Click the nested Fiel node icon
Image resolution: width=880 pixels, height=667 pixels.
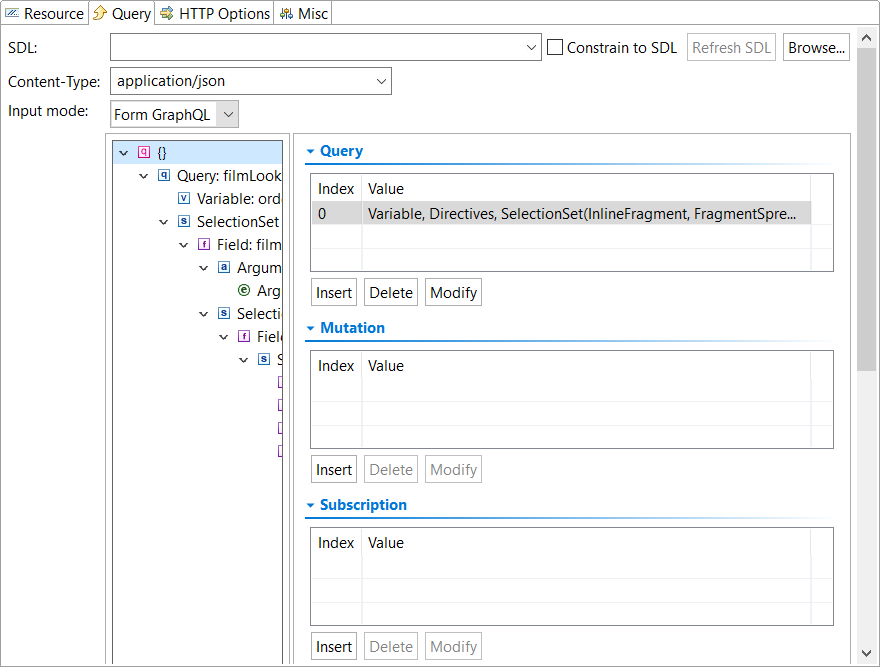click(244, 336)
